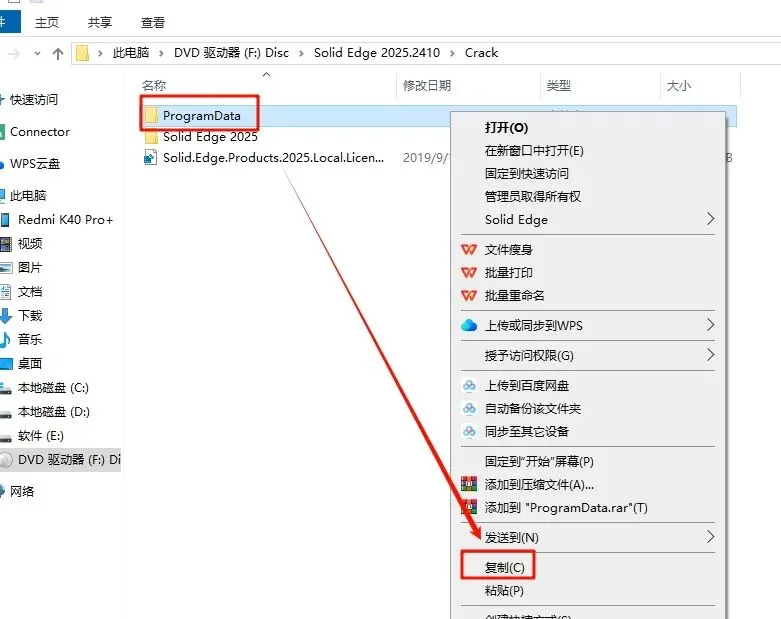
Task: Click the 文档 icon in sidebar
Action: [x=5, y=292]
